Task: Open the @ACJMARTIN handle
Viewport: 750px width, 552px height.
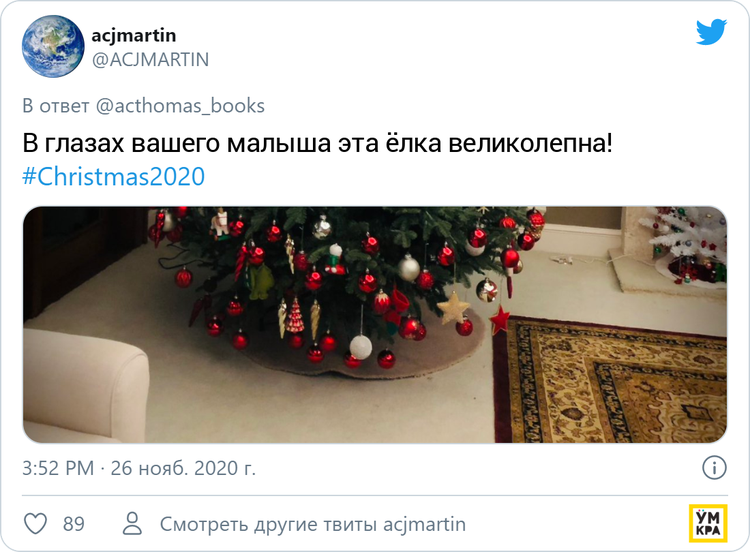Action: [150, 60]
